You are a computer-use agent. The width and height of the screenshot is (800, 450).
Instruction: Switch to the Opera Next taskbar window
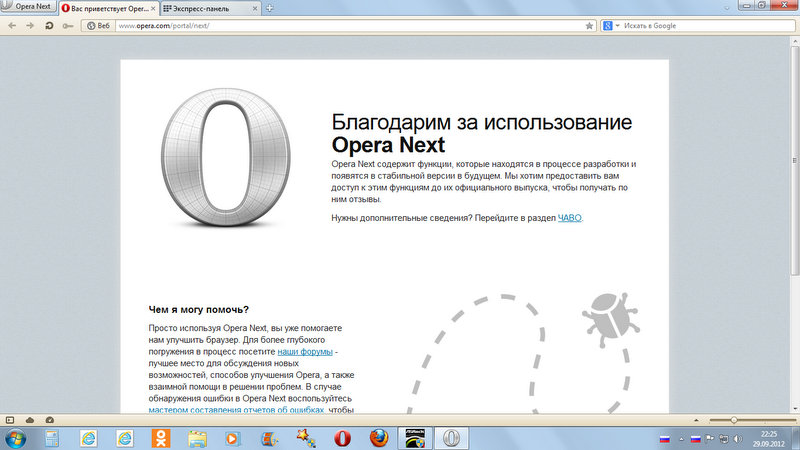[x=451, y=438]
